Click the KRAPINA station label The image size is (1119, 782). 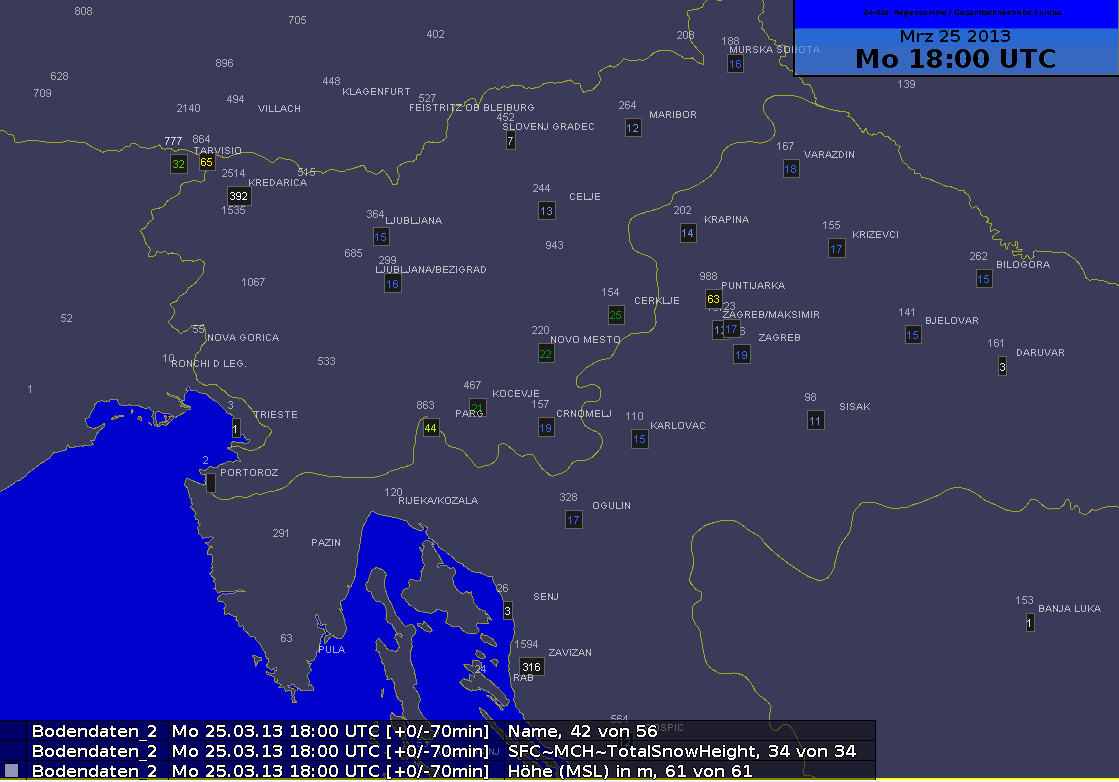click(x=726, y=219)
